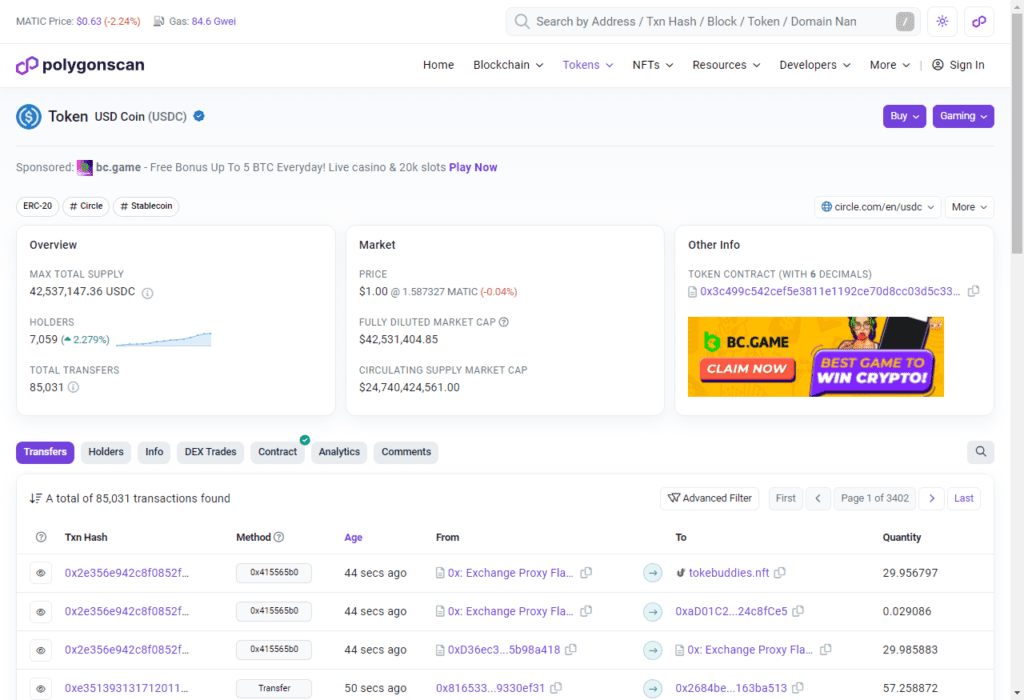1024x700 pixels.
Task: Copy the token contract address
Action: pyautogui.click(x=973, y=291)
